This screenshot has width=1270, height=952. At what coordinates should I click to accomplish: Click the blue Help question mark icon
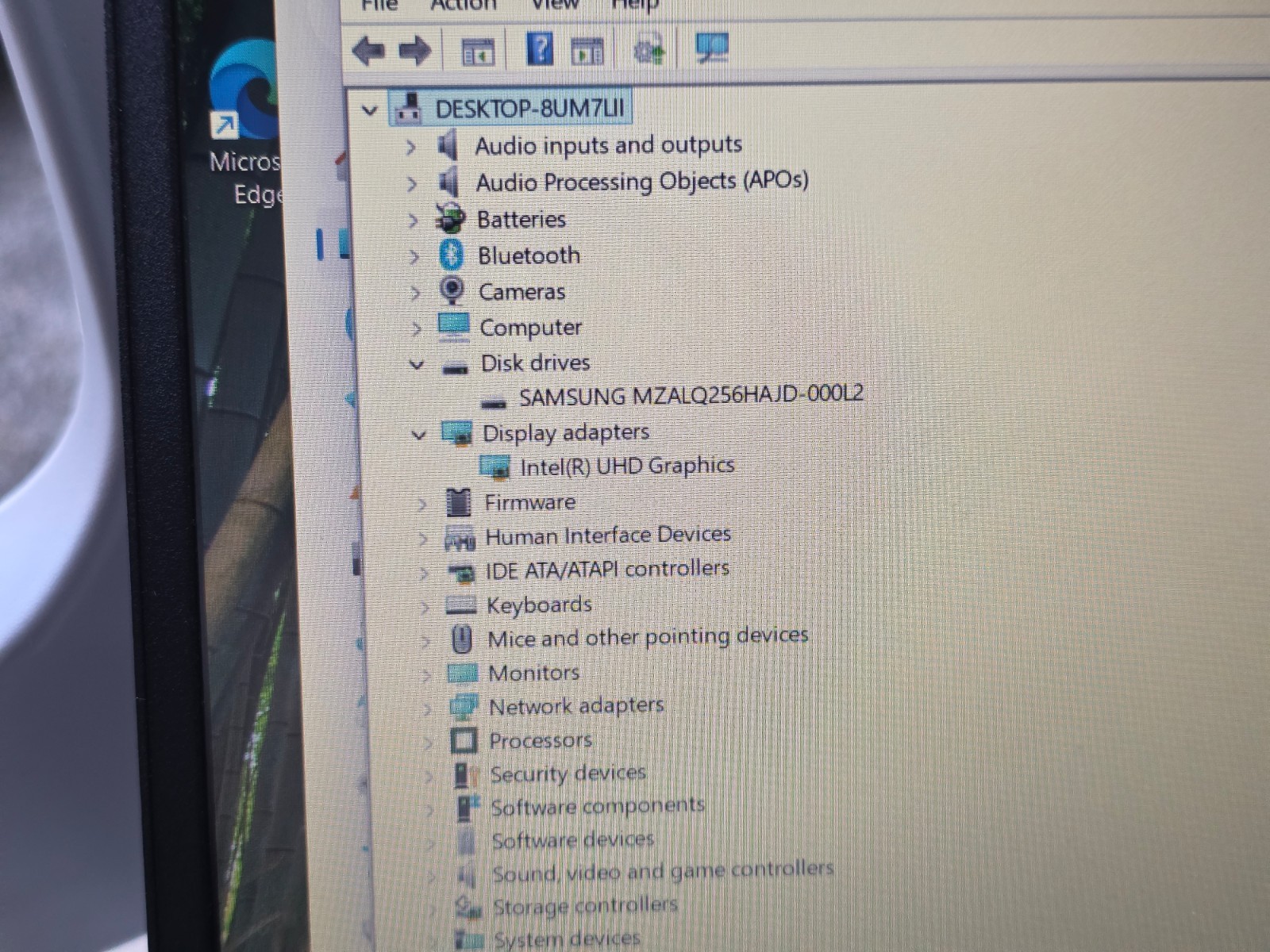pyautogui.click(x=540, y=49)
